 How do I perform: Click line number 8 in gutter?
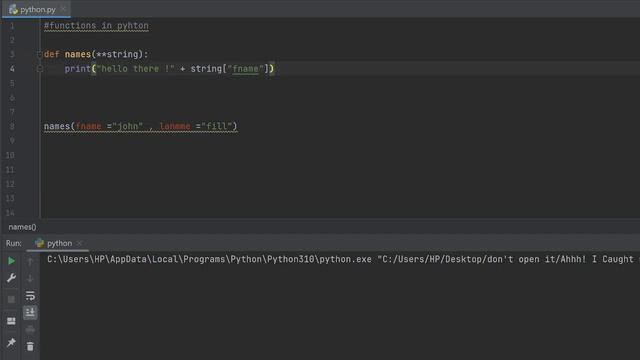[12, 127]
